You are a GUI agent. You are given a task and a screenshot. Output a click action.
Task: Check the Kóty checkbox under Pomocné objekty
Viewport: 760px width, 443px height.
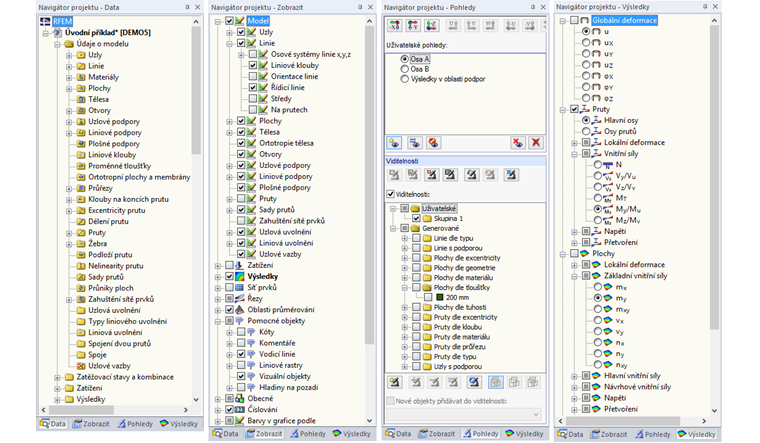(241, 332)
